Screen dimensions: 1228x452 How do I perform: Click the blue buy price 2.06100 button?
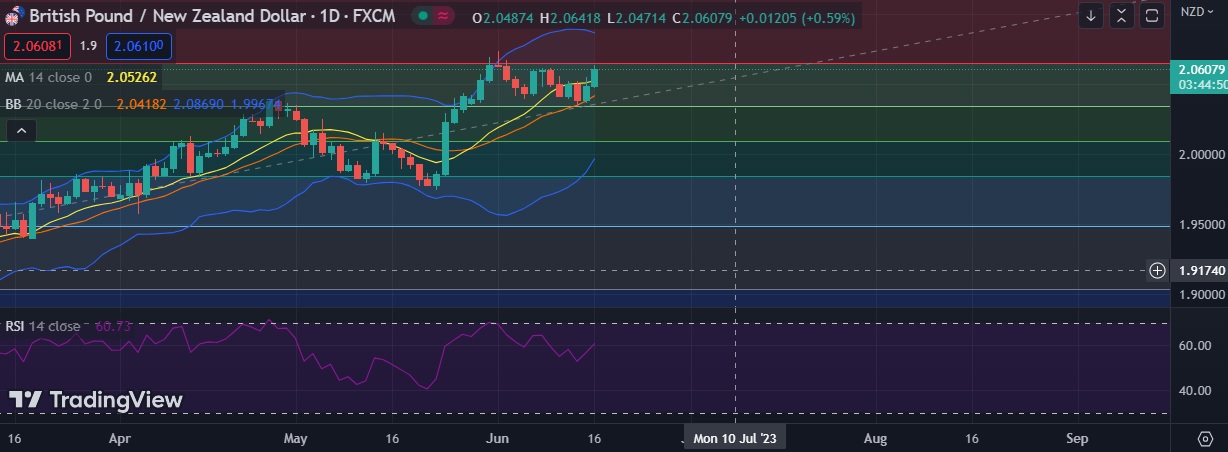tap(140, 46)
